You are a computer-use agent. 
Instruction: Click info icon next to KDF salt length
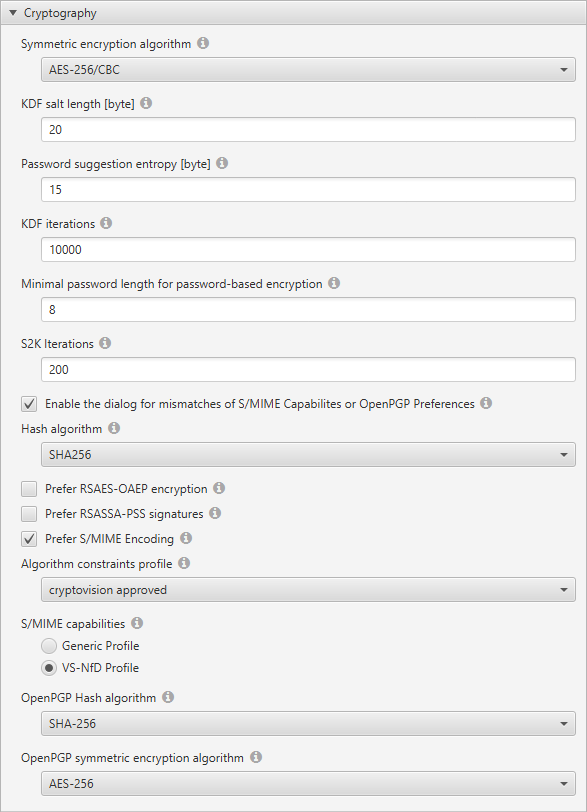(x=146, y=103)
